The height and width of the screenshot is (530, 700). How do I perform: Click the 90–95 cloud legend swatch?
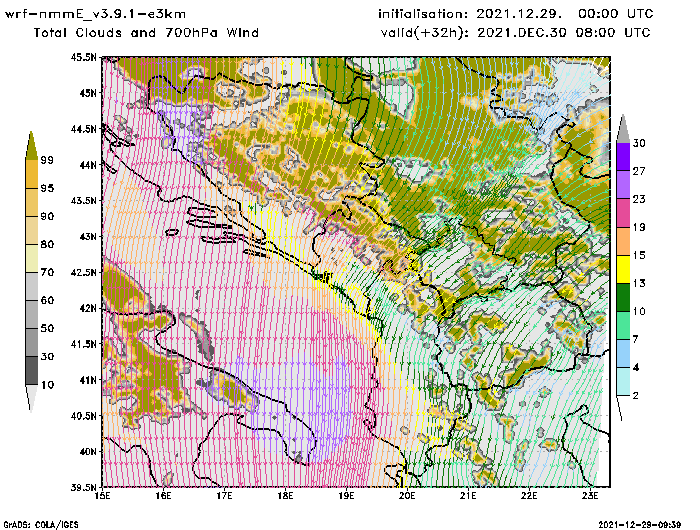[31, 202]
